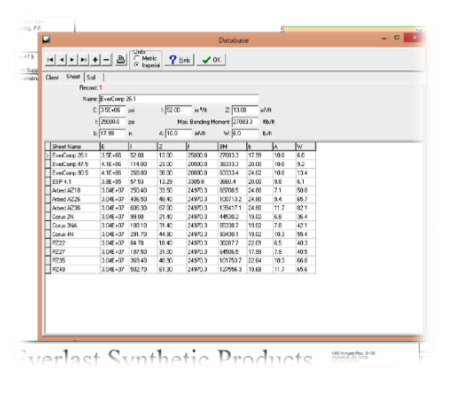This screenshot has height=393, width=455.
Task: Edit the A area field showing 10.0
Action: click(x=179, y=133)
